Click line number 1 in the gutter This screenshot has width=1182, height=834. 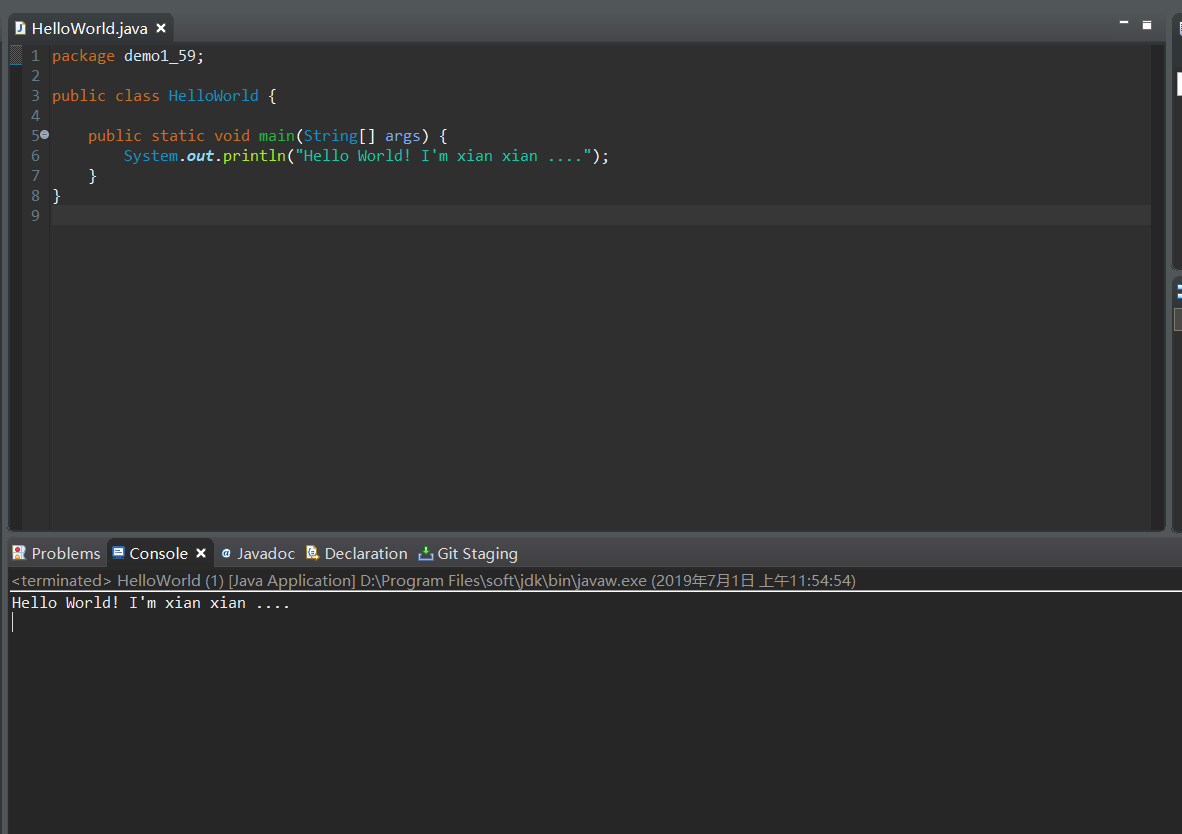coord(35,56)
